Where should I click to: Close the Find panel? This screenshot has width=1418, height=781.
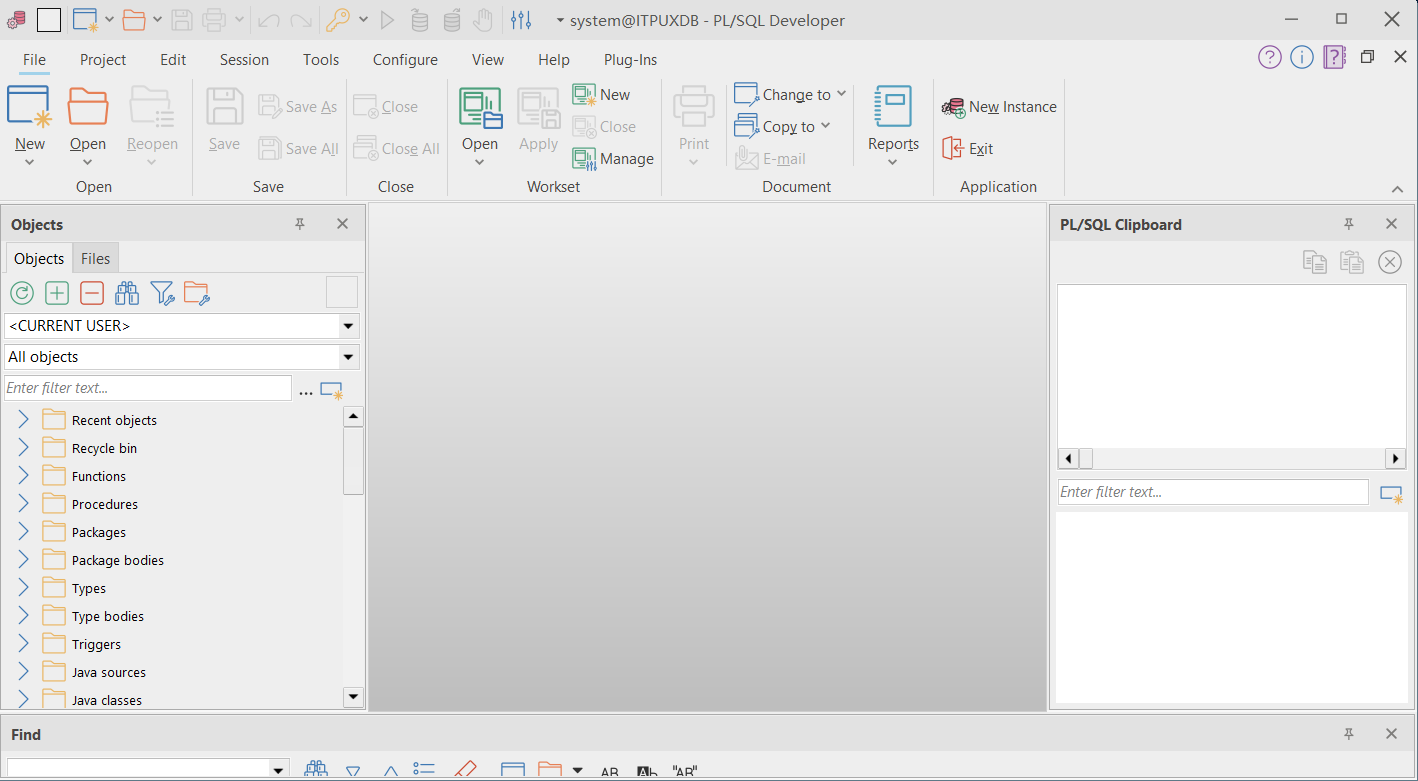point(1391,734)
